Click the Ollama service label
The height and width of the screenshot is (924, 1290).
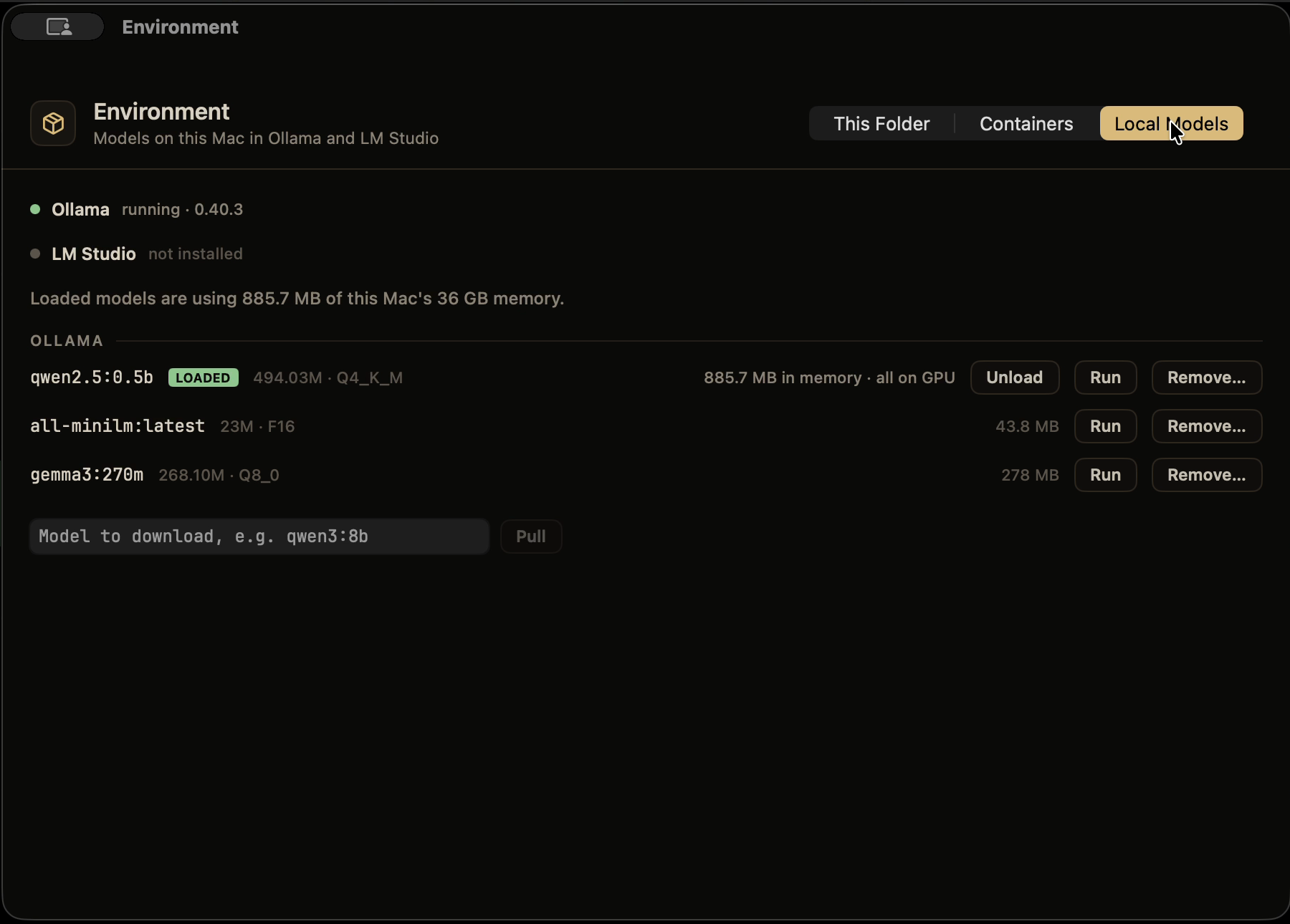click(80, 209)
